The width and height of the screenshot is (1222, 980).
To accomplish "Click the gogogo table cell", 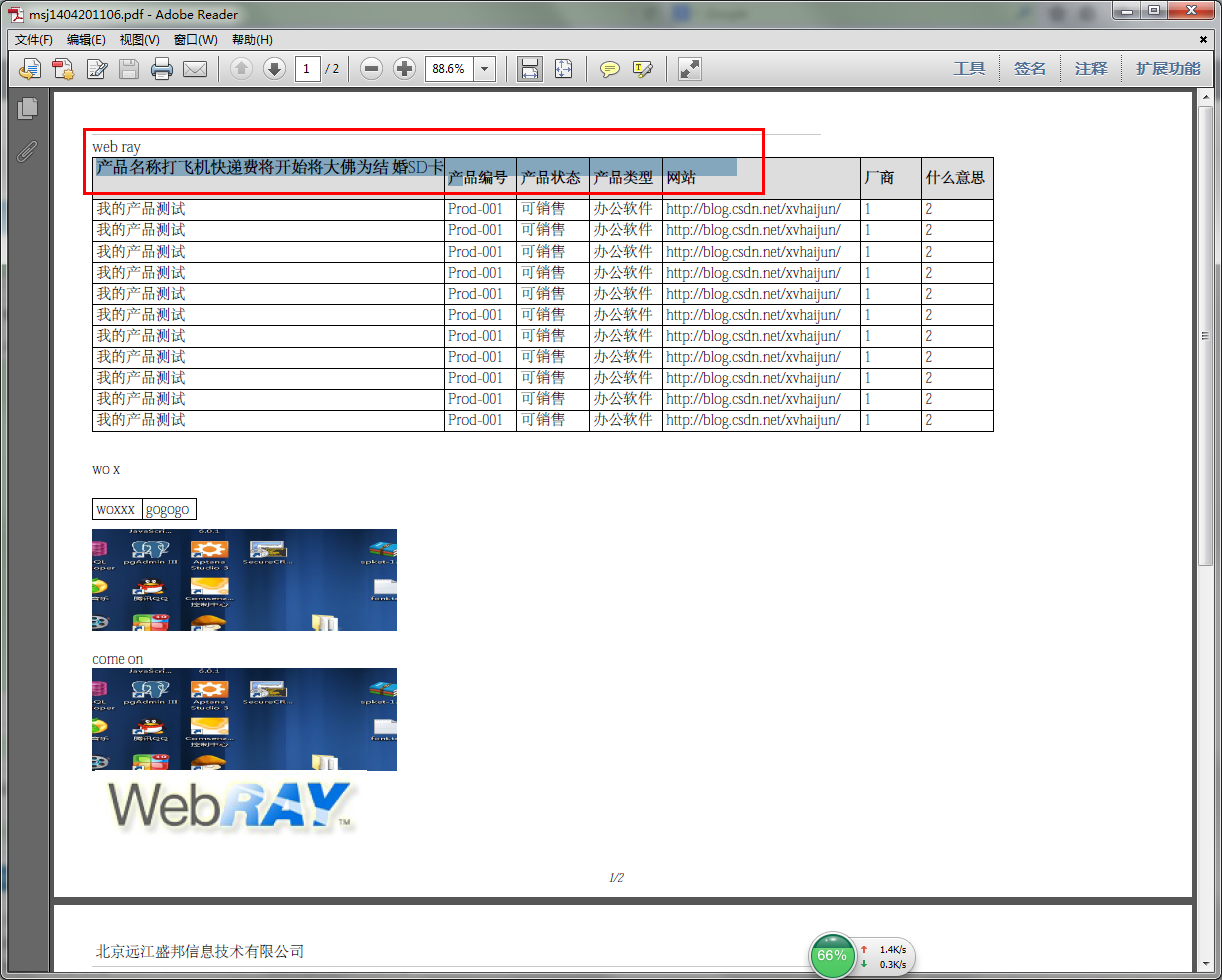I will click(x=169, y=509).
